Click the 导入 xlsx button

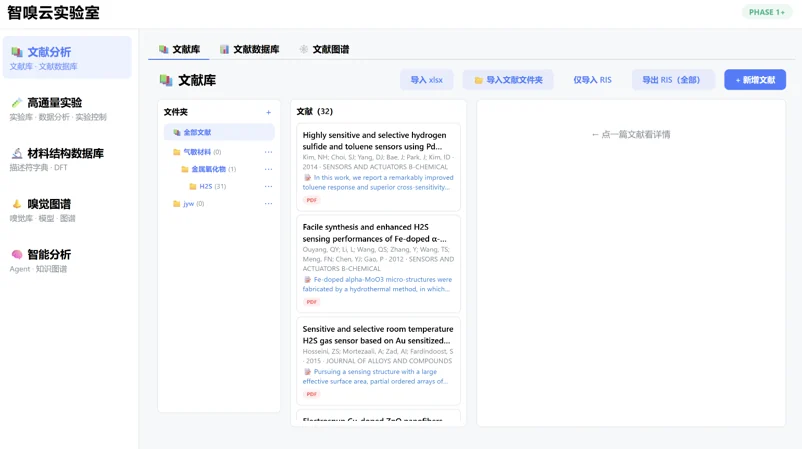click(427, 80)
